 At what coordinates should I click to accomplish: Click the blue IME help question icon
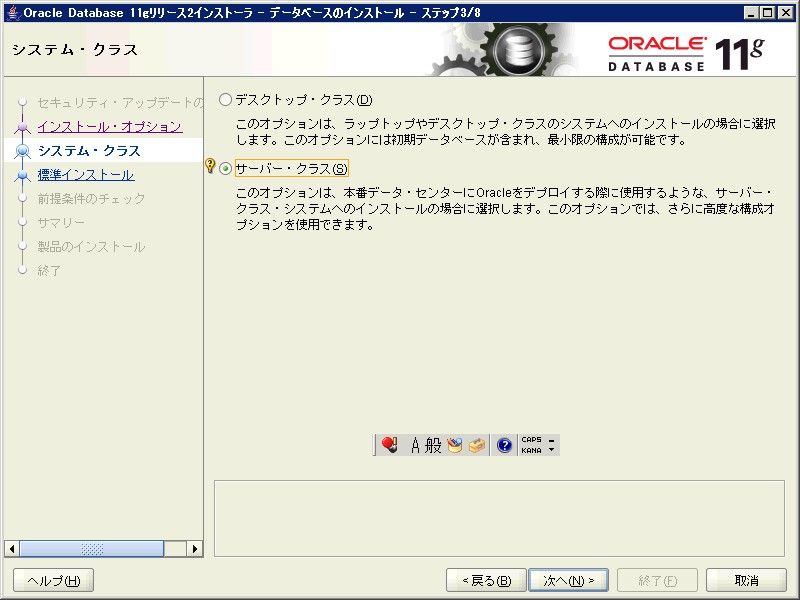click(504, 446)
